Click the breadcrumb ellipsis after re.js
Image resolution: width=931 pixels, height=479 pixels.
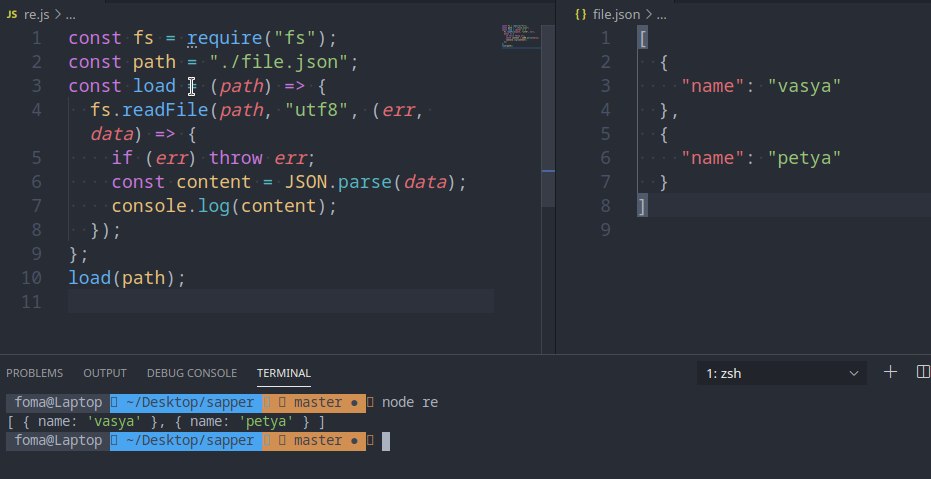coord(70,15)
